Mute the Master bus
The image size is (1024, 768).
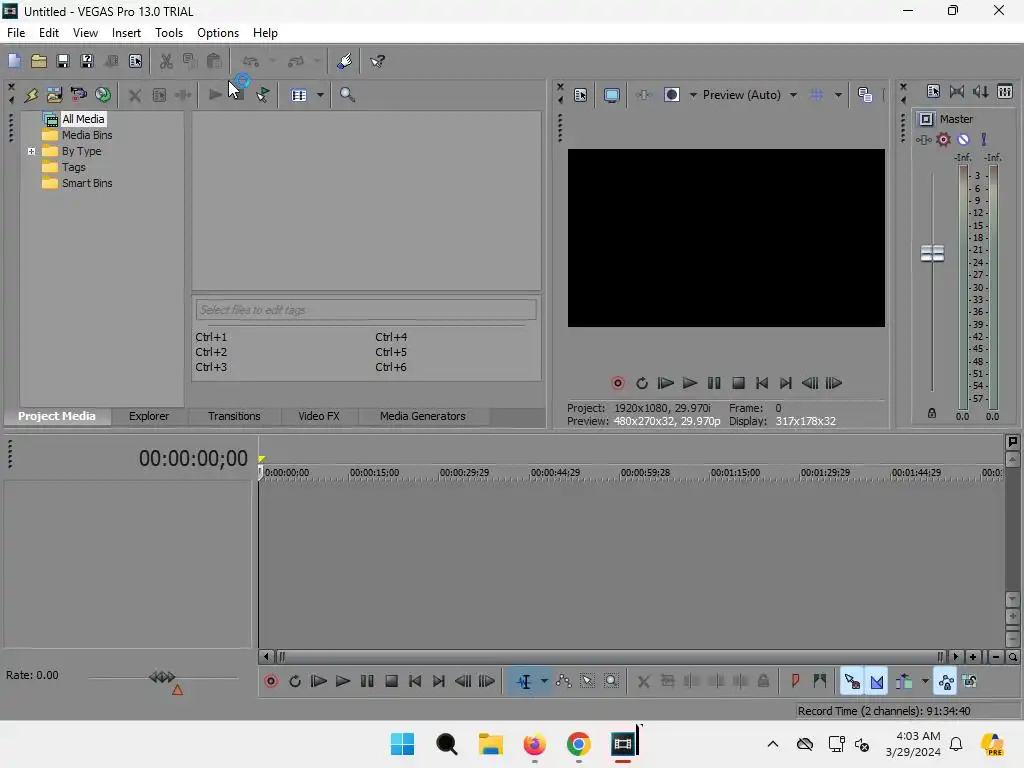pyautogui.click(x=963, y=140)
